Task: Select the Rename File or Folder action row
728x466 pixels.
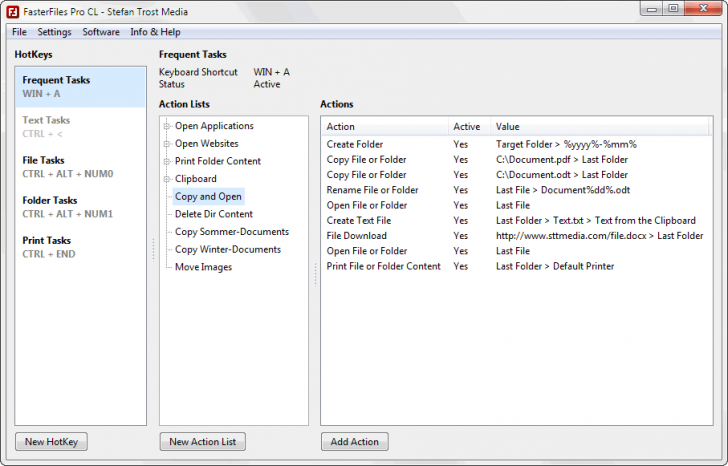Action: point(516,190)
